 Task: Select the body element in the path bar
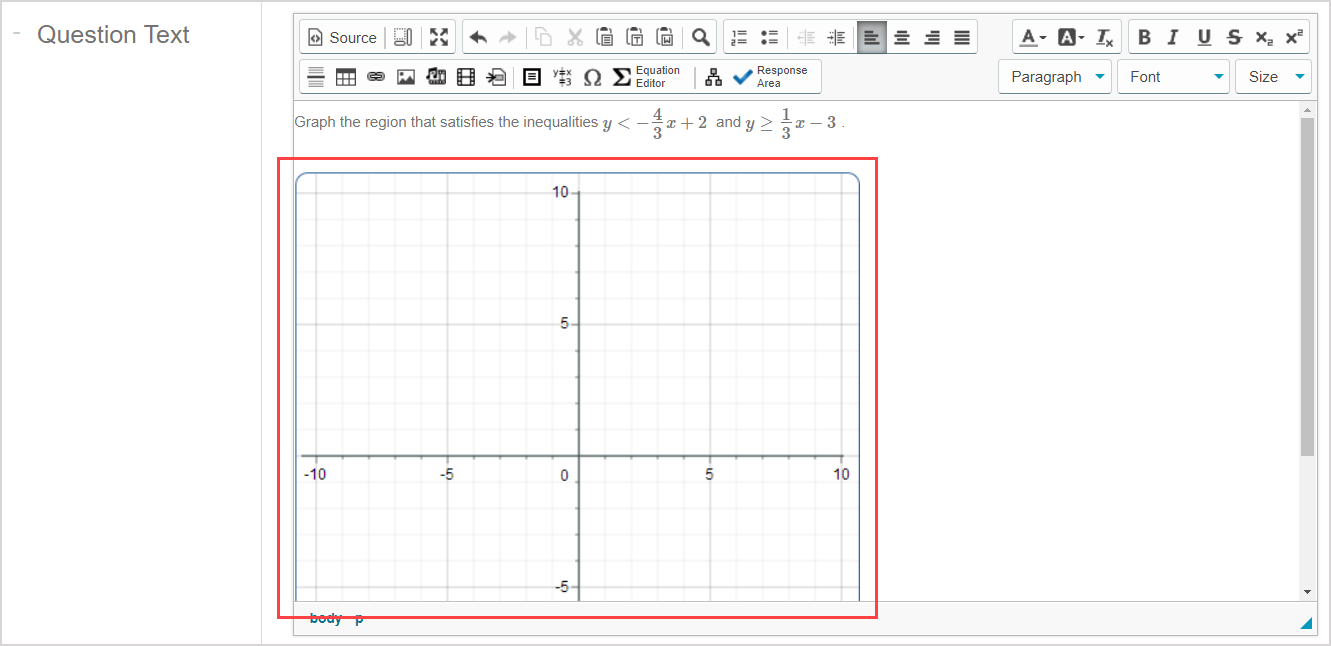[325, 618]
